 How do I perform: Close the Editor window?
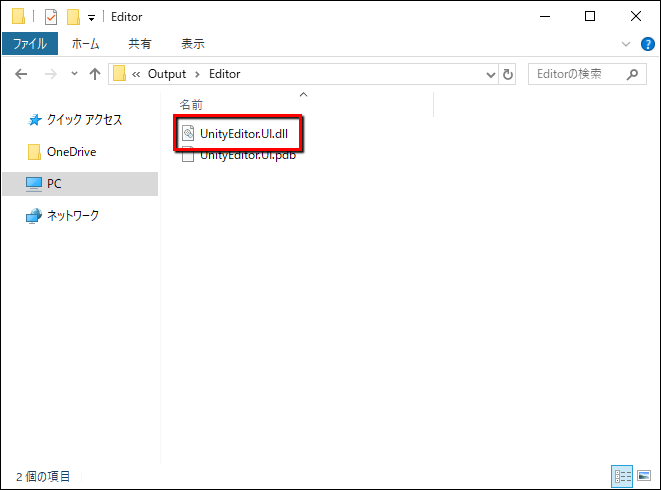635,16
